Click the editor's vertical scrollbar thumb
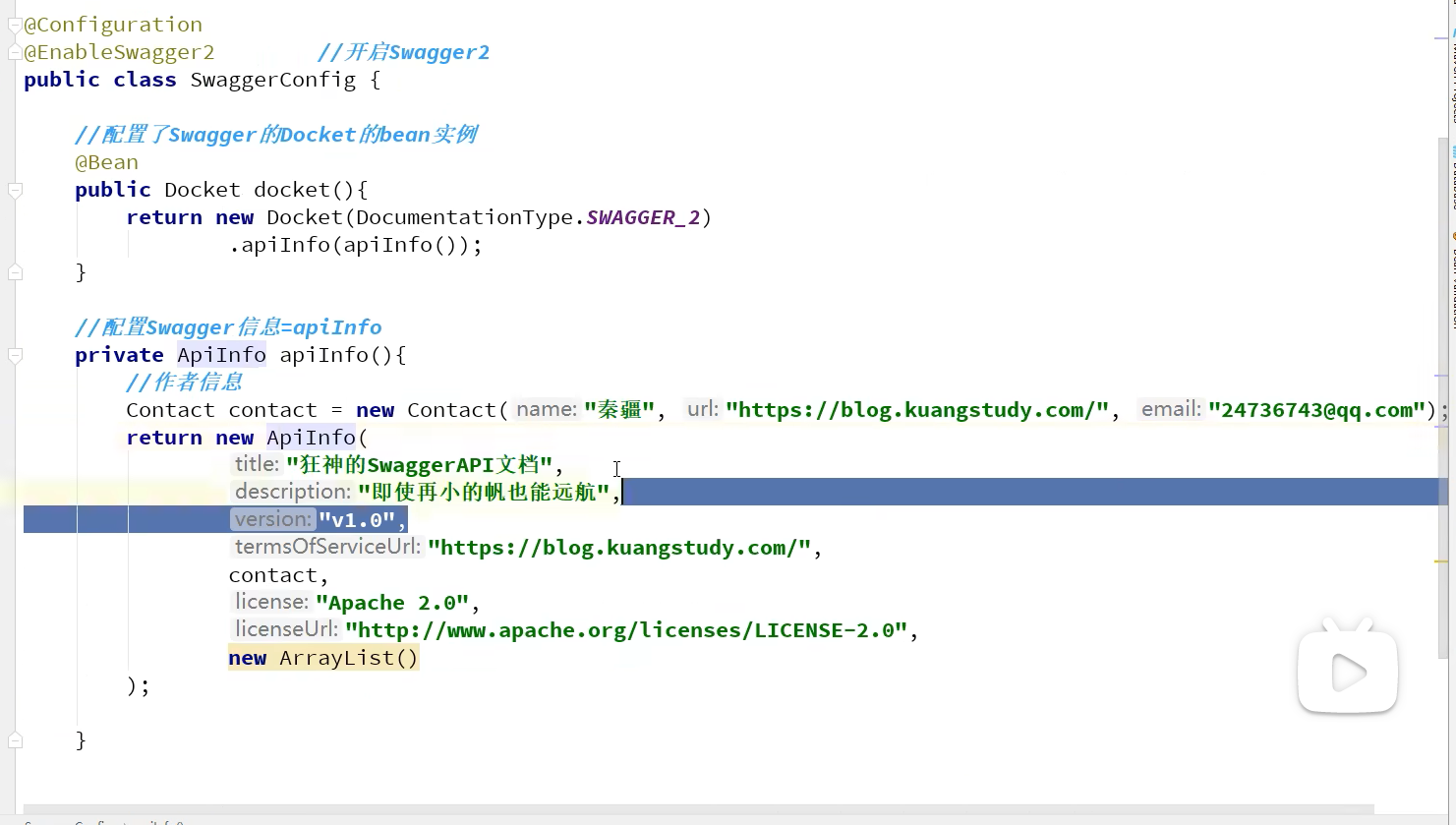Screen dimensions: 1456x825 (1442, 398)
